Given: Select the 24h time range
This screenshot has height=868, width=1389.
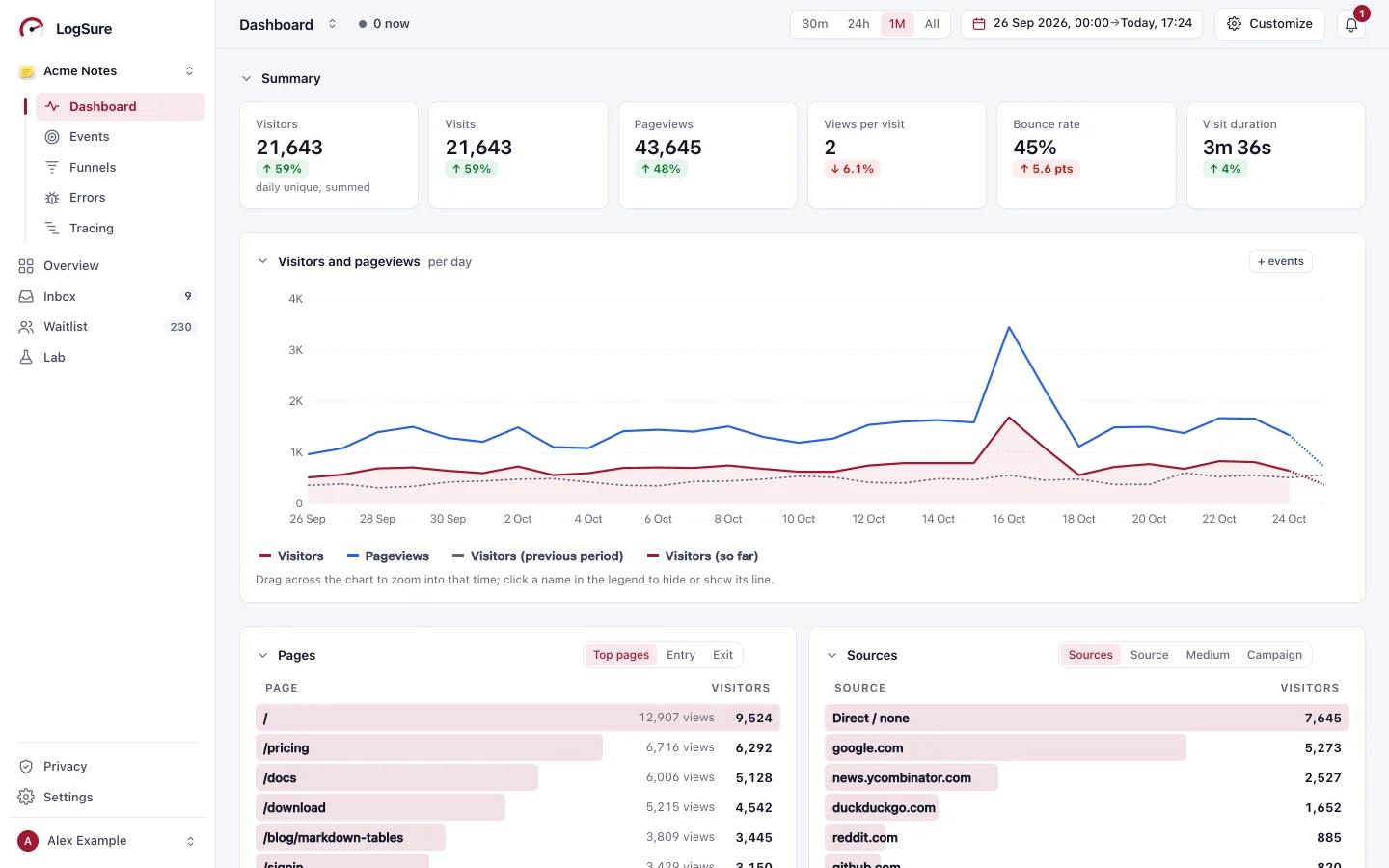Looking at the screenshot, I should (x=858, y=24).
